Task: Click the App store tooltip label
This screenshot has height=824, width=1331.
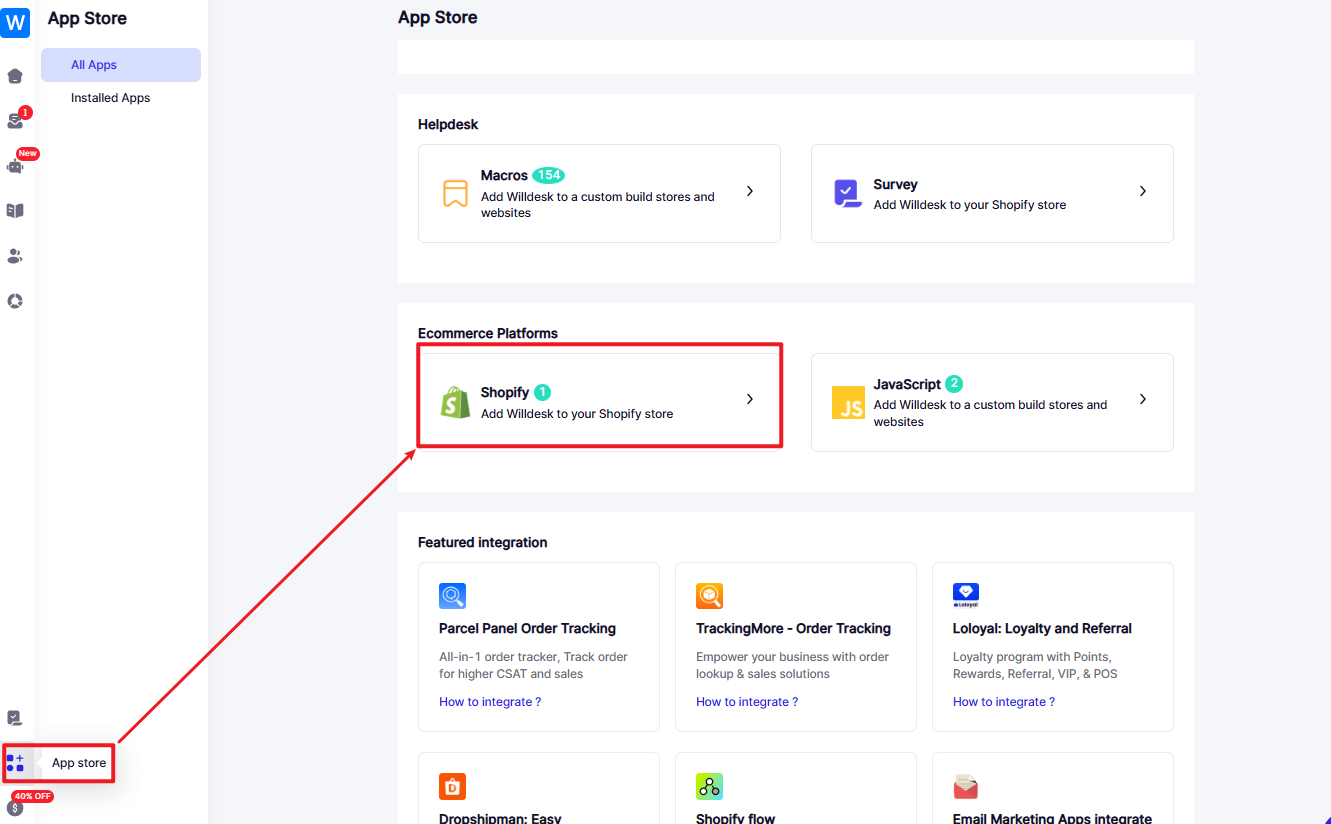Action: (79, 763)
